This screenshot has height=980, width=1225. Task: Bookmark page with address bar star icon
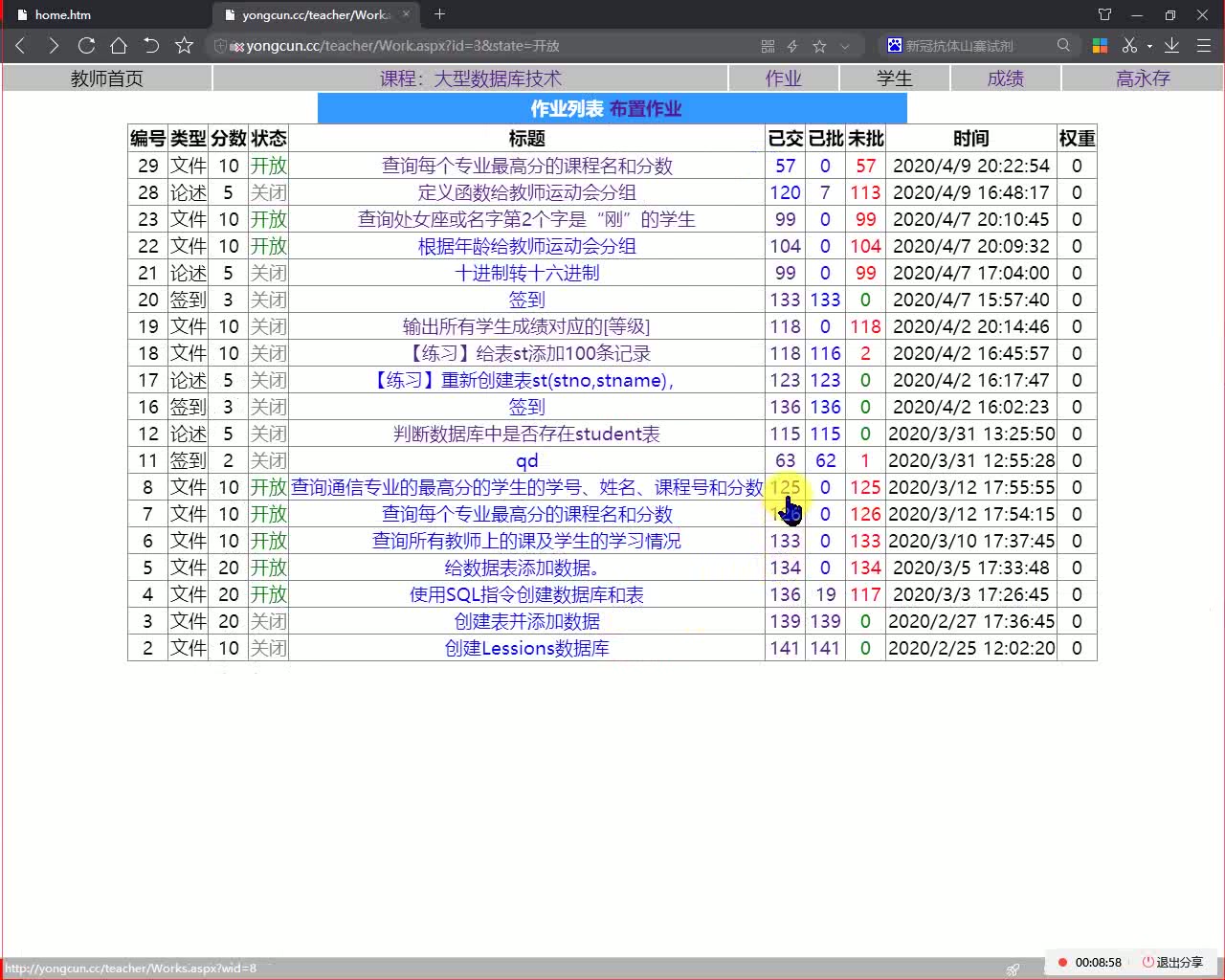pos(819,46)
